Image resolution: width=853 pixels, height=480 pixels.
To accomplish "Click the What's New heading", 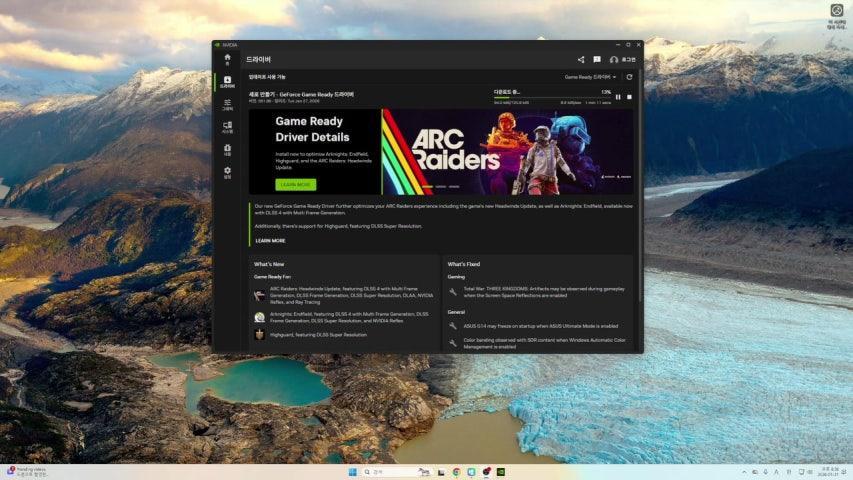I will 269,264.
